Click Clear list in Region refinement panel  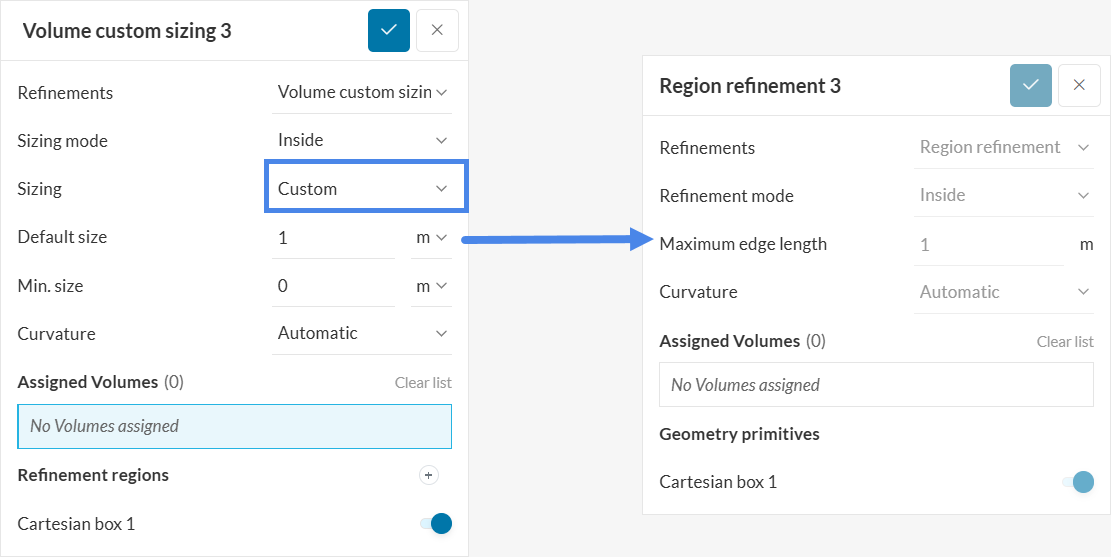click(1065, 341)
